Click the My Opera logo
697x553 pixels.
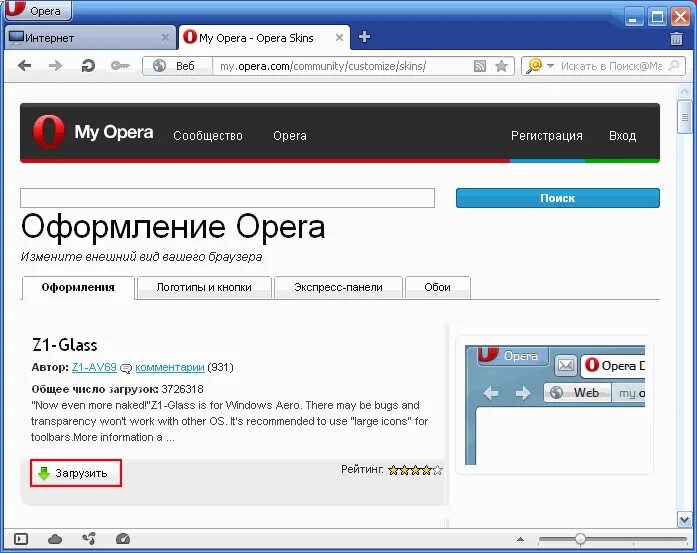[93, 132]
